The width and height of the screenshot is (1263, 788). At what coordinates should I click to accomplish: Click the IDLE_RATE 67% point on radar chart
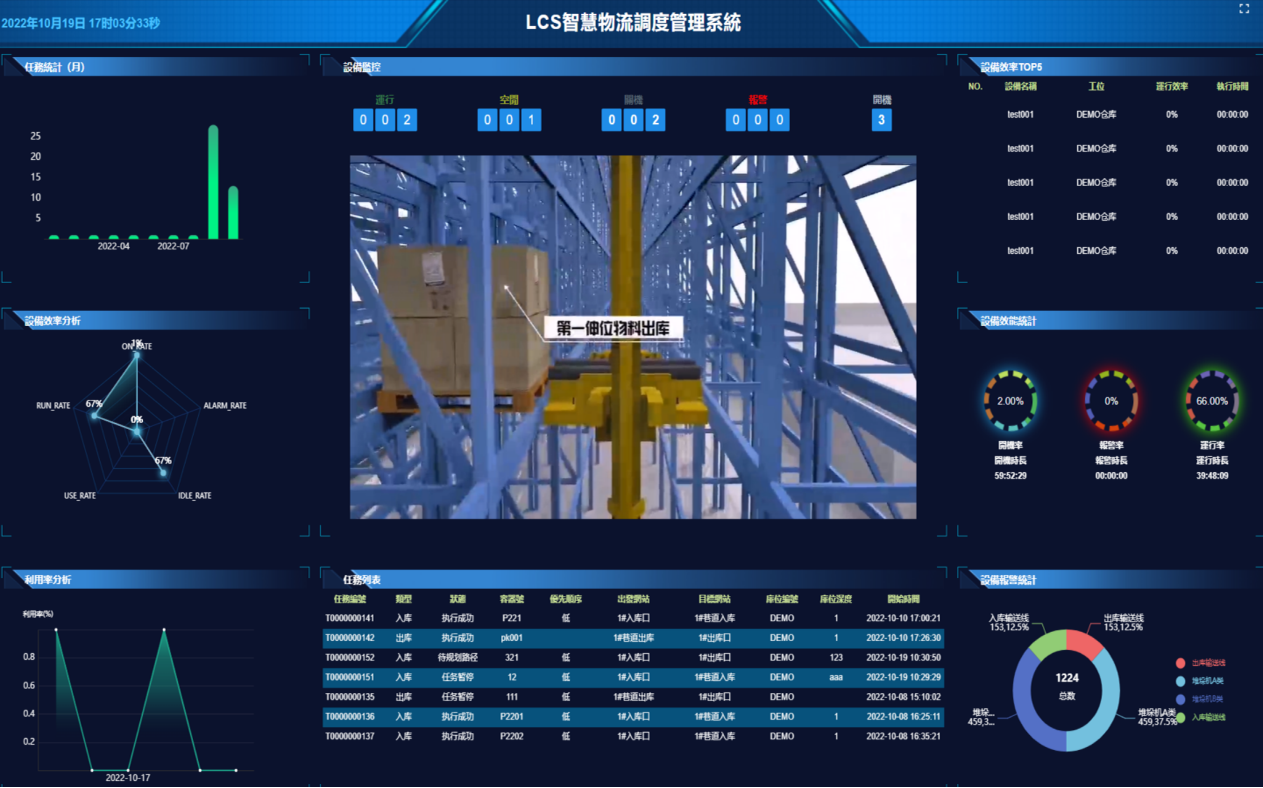[x=163, y=471]
